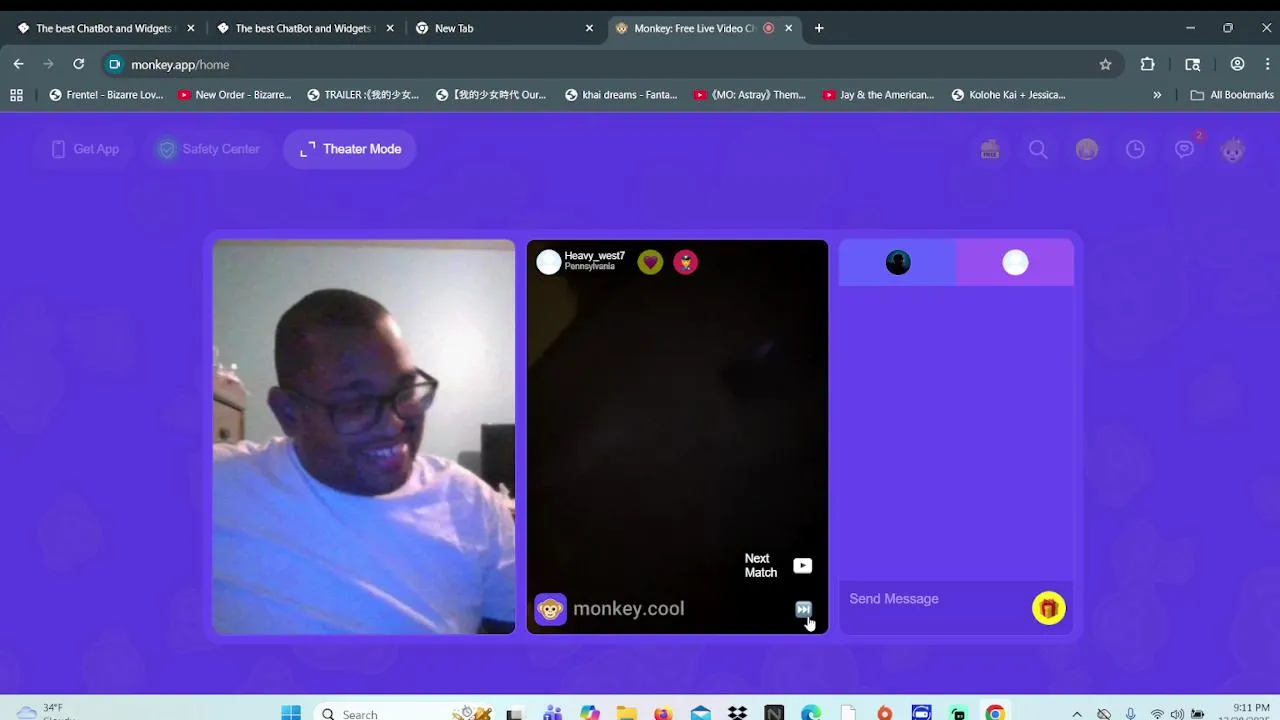The image size is (1280, 720).
Task: Open the monkey profile avatar icon
Action: pos(1233,149)
